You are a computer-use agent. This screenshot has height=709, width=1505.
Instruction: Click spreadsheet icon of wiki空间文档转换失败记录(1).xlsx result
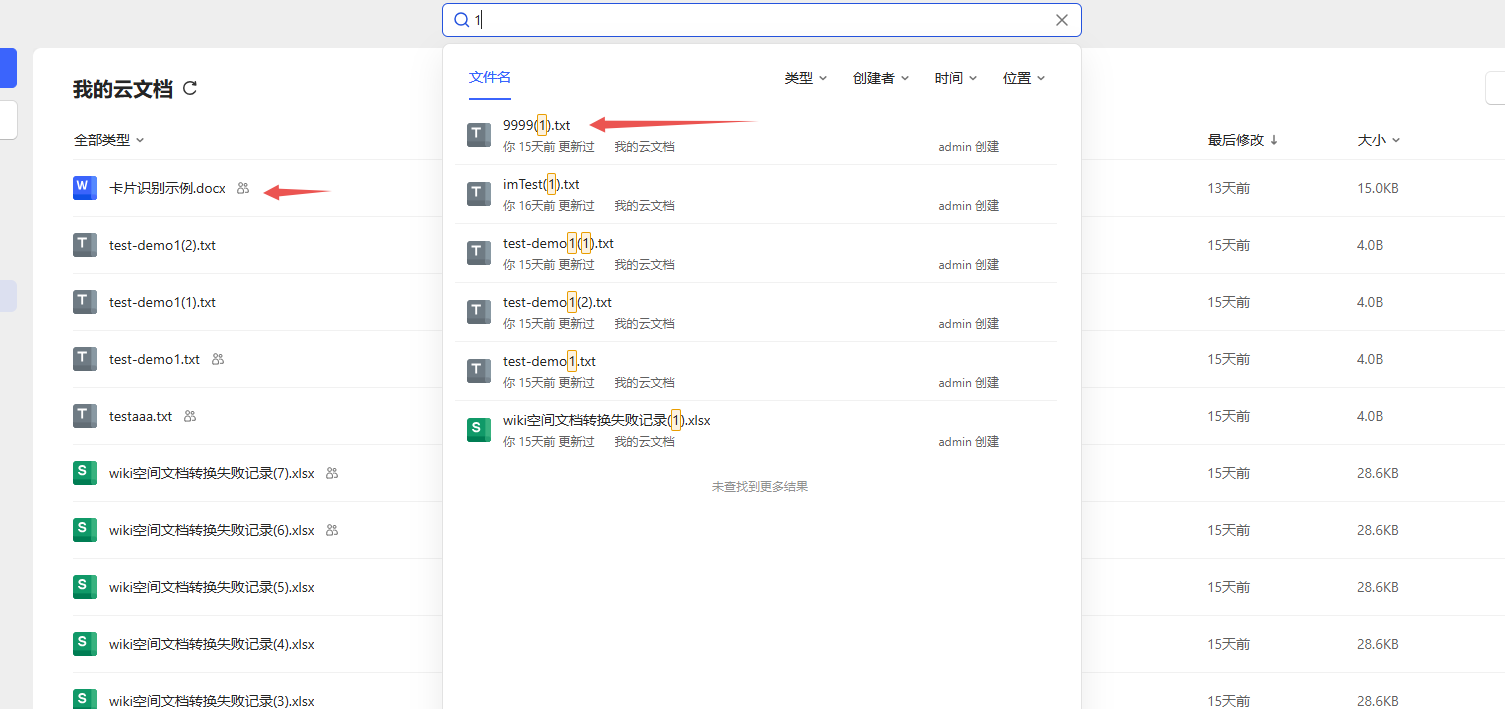(x=479, y=430)
